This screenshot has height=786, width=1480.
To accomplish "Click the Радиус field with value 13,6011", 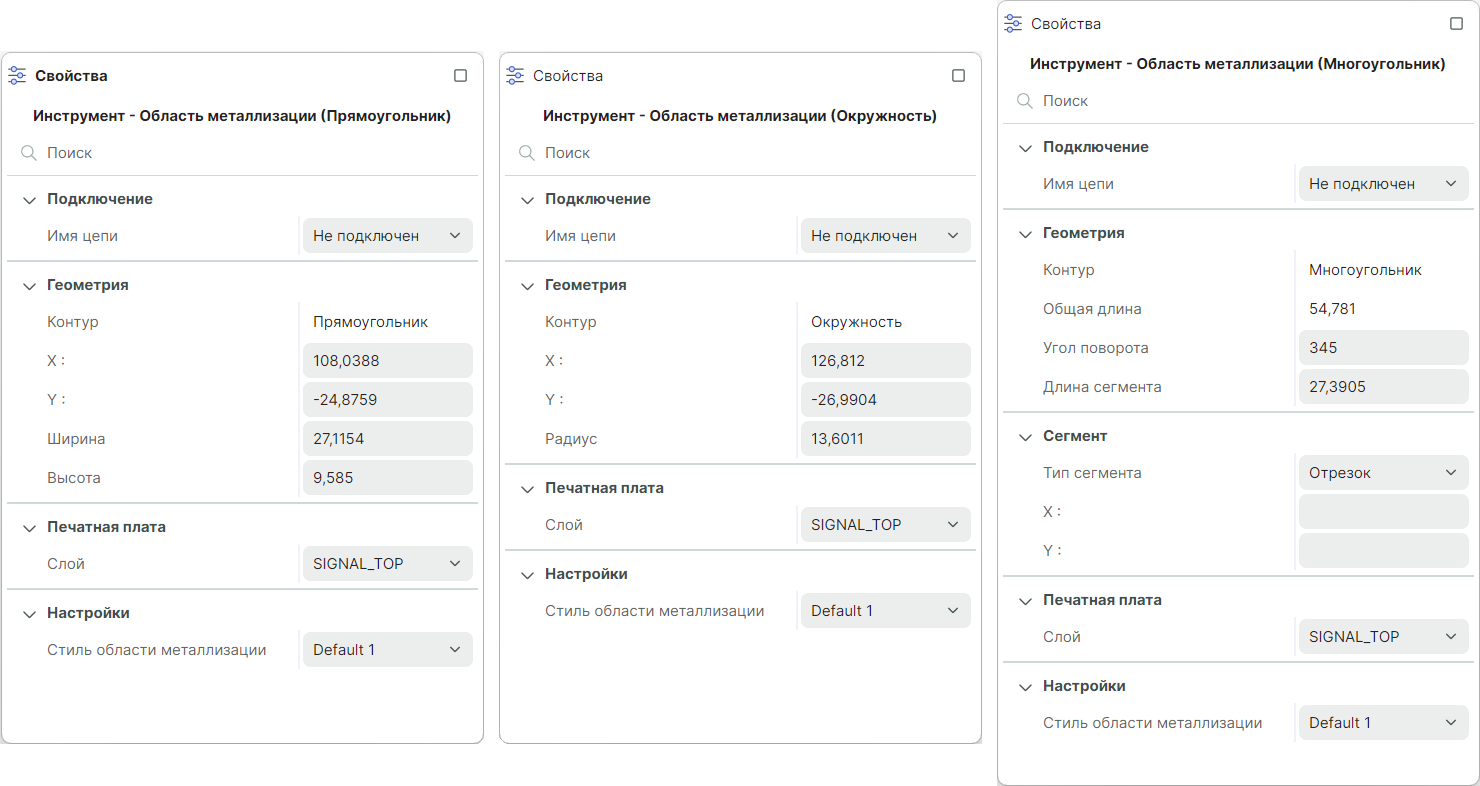I will click(x=885, y=439).
